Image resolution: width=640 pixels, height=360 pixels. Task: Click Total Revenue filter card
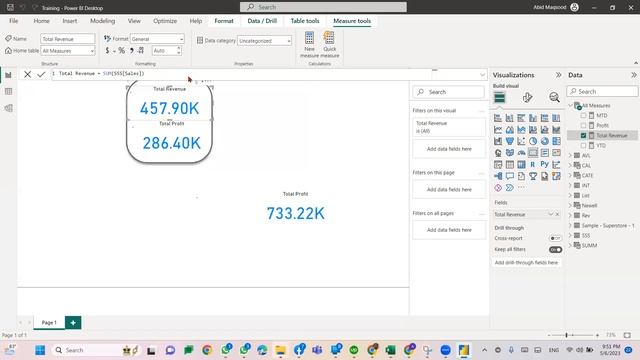(x=449, y=127)
